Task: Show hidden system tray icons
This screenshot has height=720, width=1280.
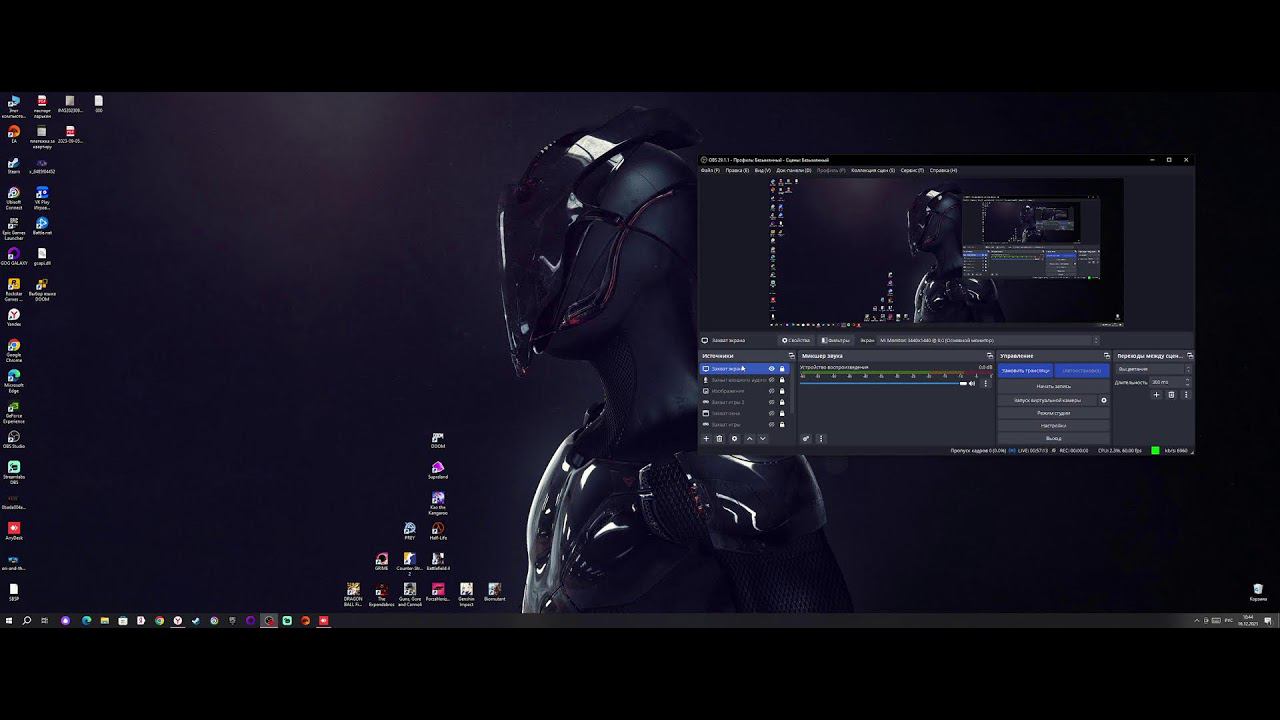Action: (x=1197, y=621)
